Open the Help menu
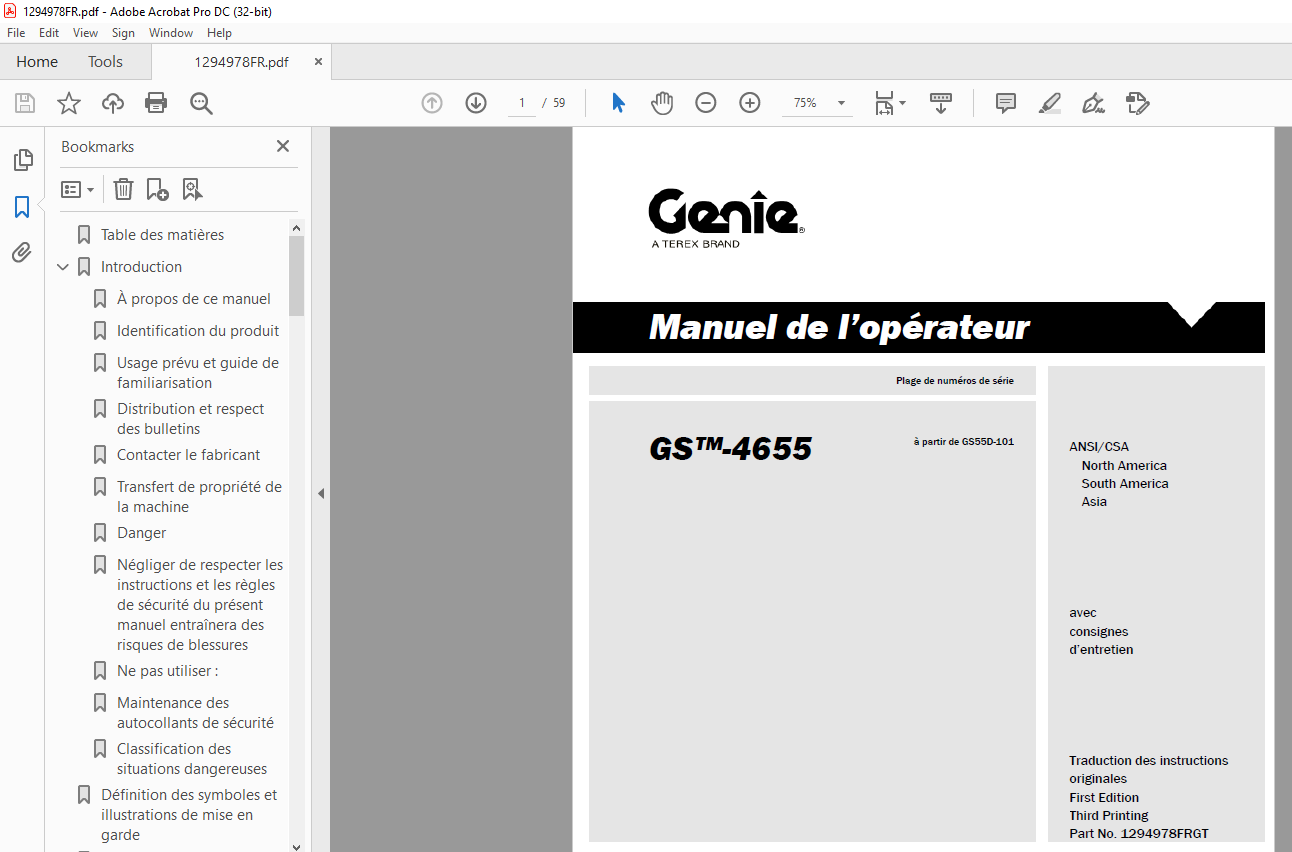 (219, 33)
